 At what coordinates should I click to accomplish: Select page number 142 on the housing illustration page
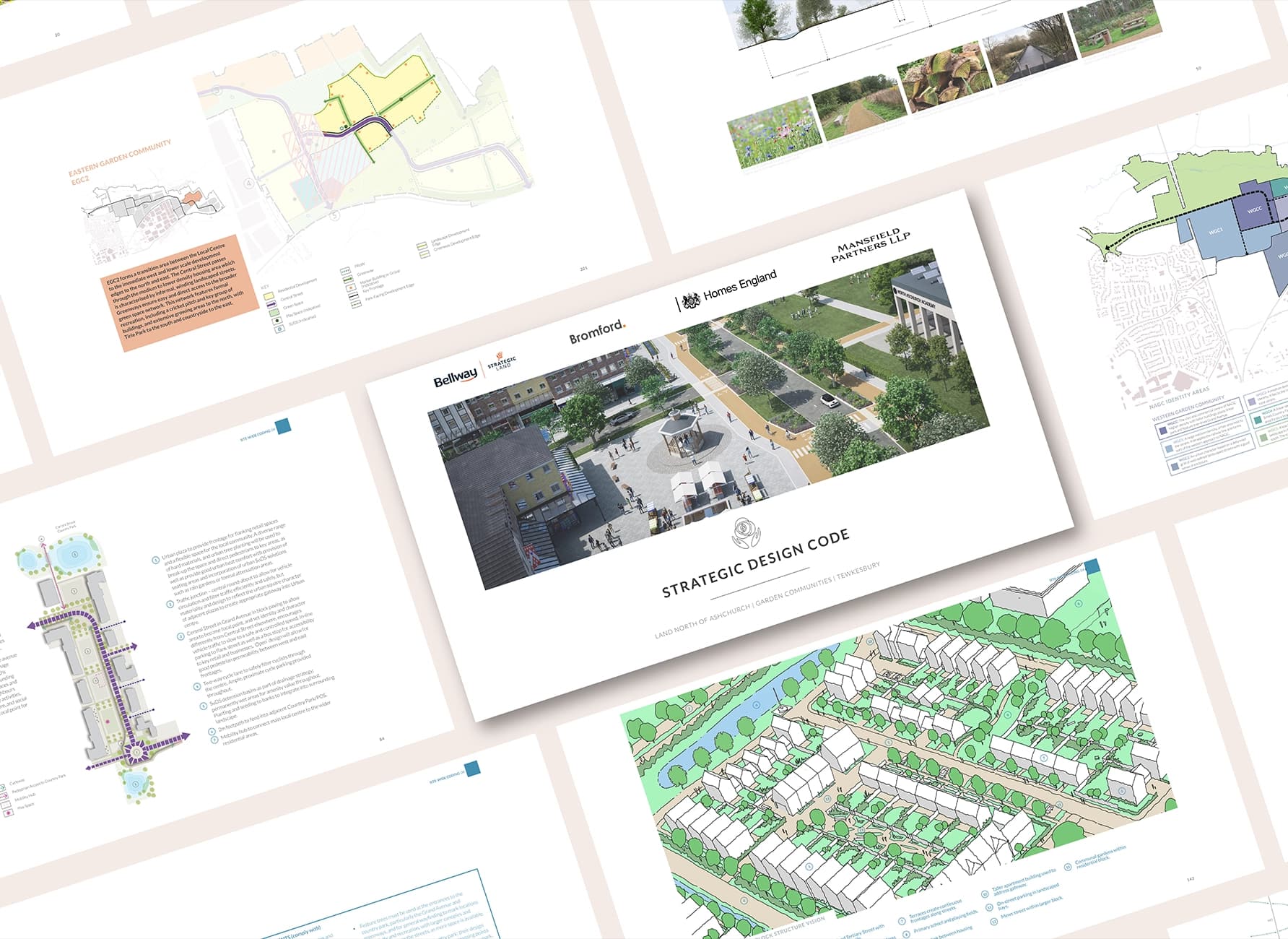(1191, 879)
